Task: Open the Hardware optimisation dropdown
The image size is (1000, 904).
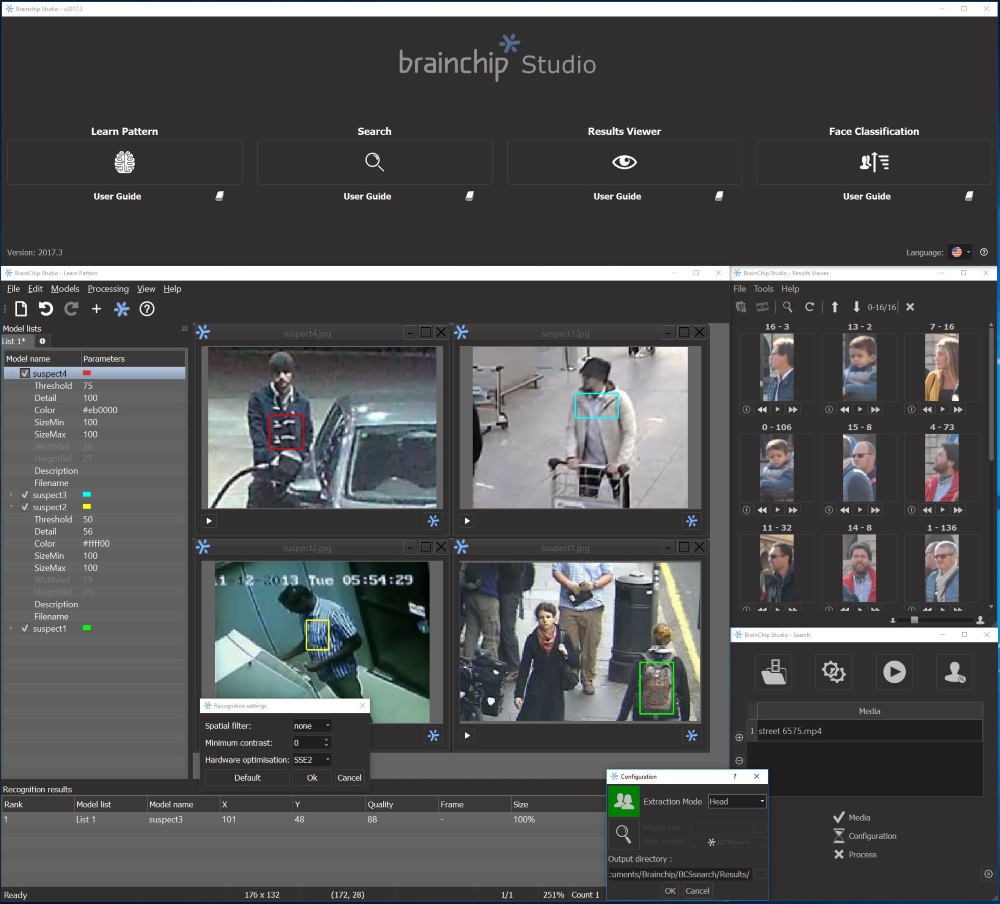Action: pos(311,760)
